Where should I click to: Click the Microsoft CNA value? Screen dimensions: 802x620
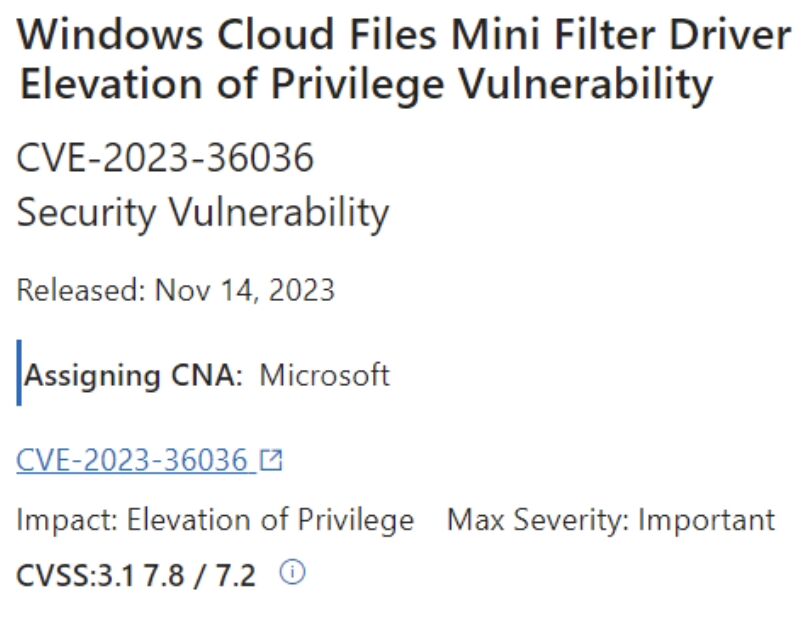click(325, 375)
